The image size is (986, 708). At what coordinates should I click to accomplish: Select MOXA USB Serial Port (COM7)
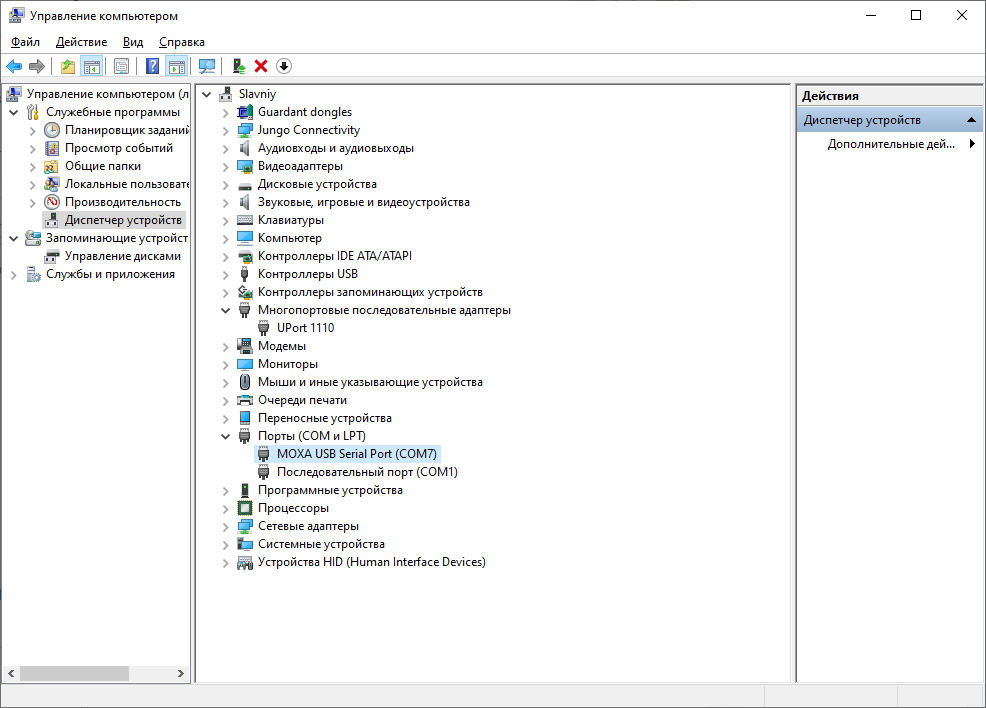pyautogui.click(x=357, y=454)
